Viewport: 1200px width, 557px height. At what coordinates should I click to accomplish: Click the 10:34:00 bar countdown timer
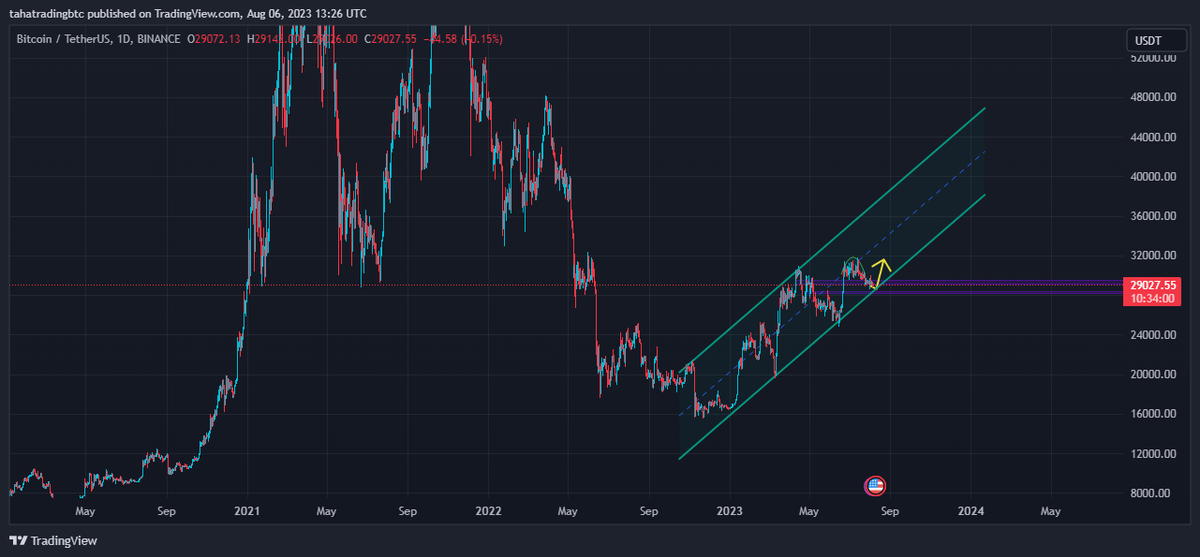(1150, 298)
